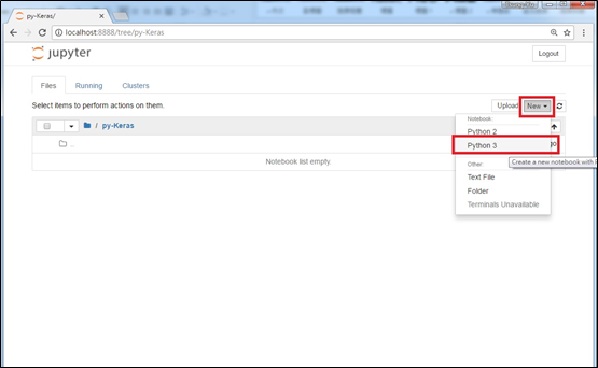Open the New dropdown button
The height and width of the screenshot is (368, 598).
point(537,106)
